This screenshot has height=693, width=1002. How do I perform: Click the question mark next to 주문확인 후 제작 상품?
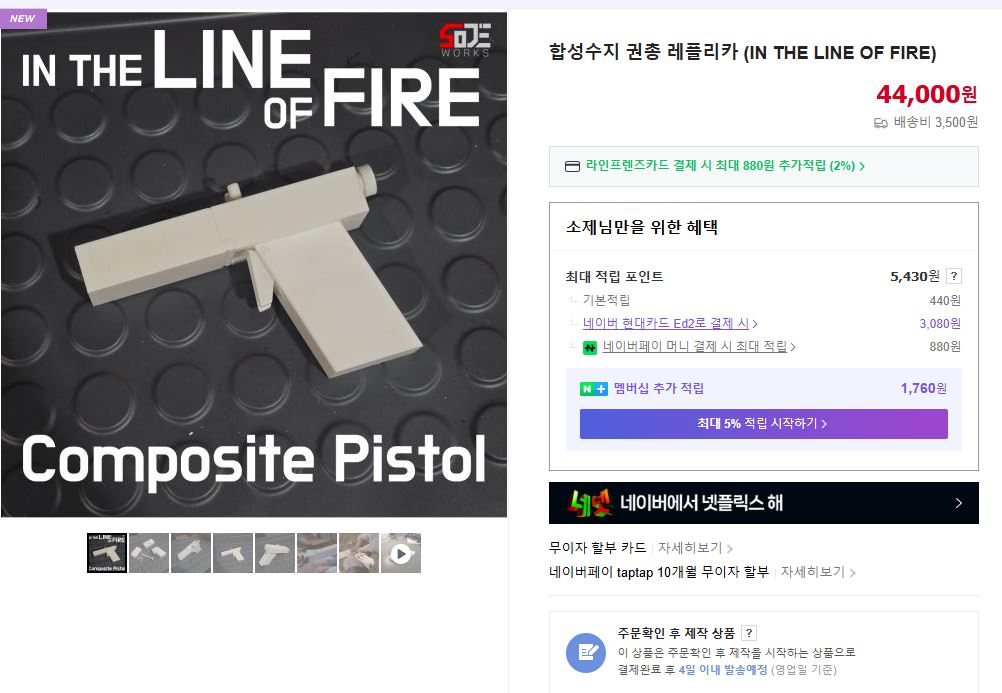click(749, 633)
